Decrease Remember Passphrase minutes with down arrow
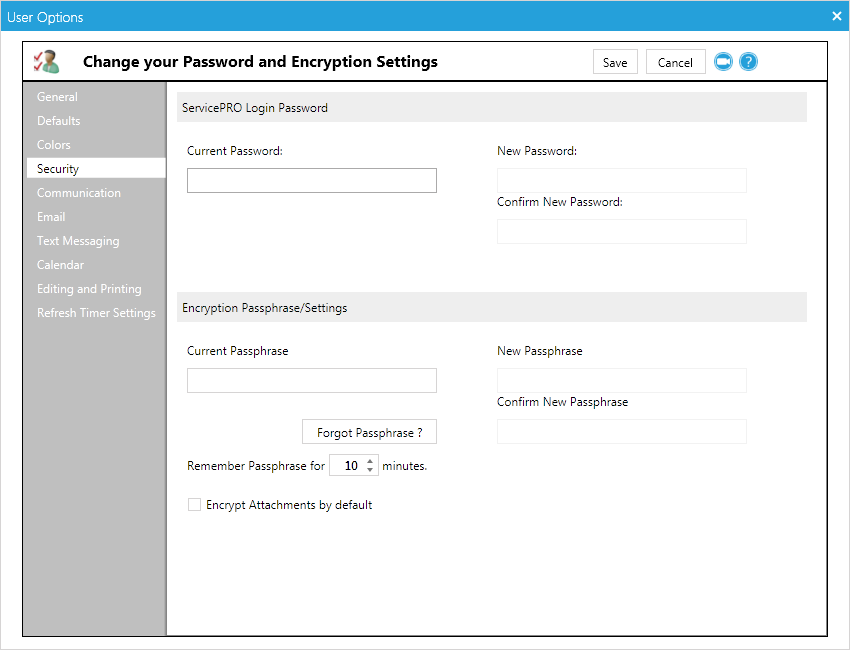 (x=370, y=471)
